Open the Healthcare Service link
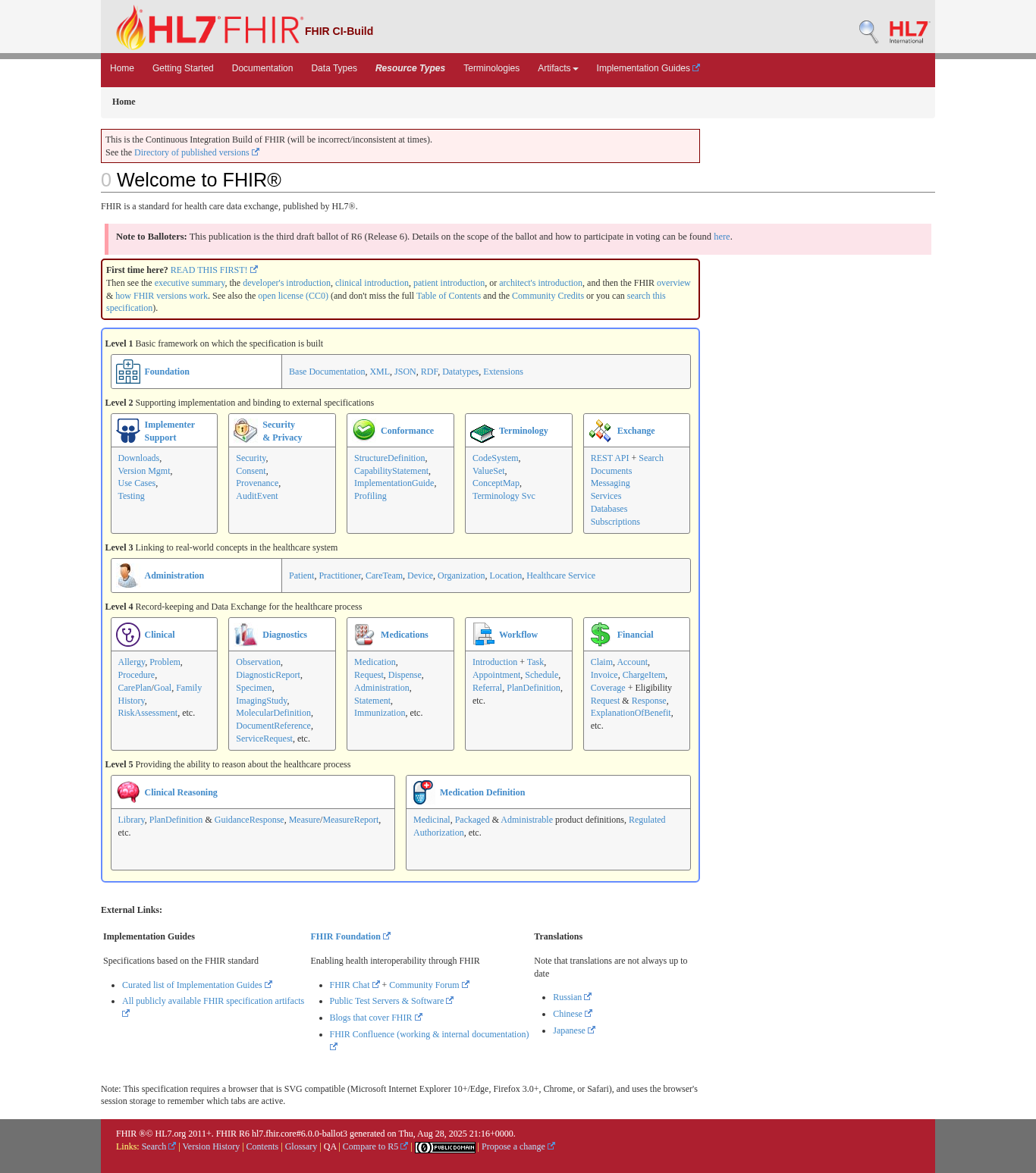Viewport: 1036px width, 1173px height. [560, 576]
